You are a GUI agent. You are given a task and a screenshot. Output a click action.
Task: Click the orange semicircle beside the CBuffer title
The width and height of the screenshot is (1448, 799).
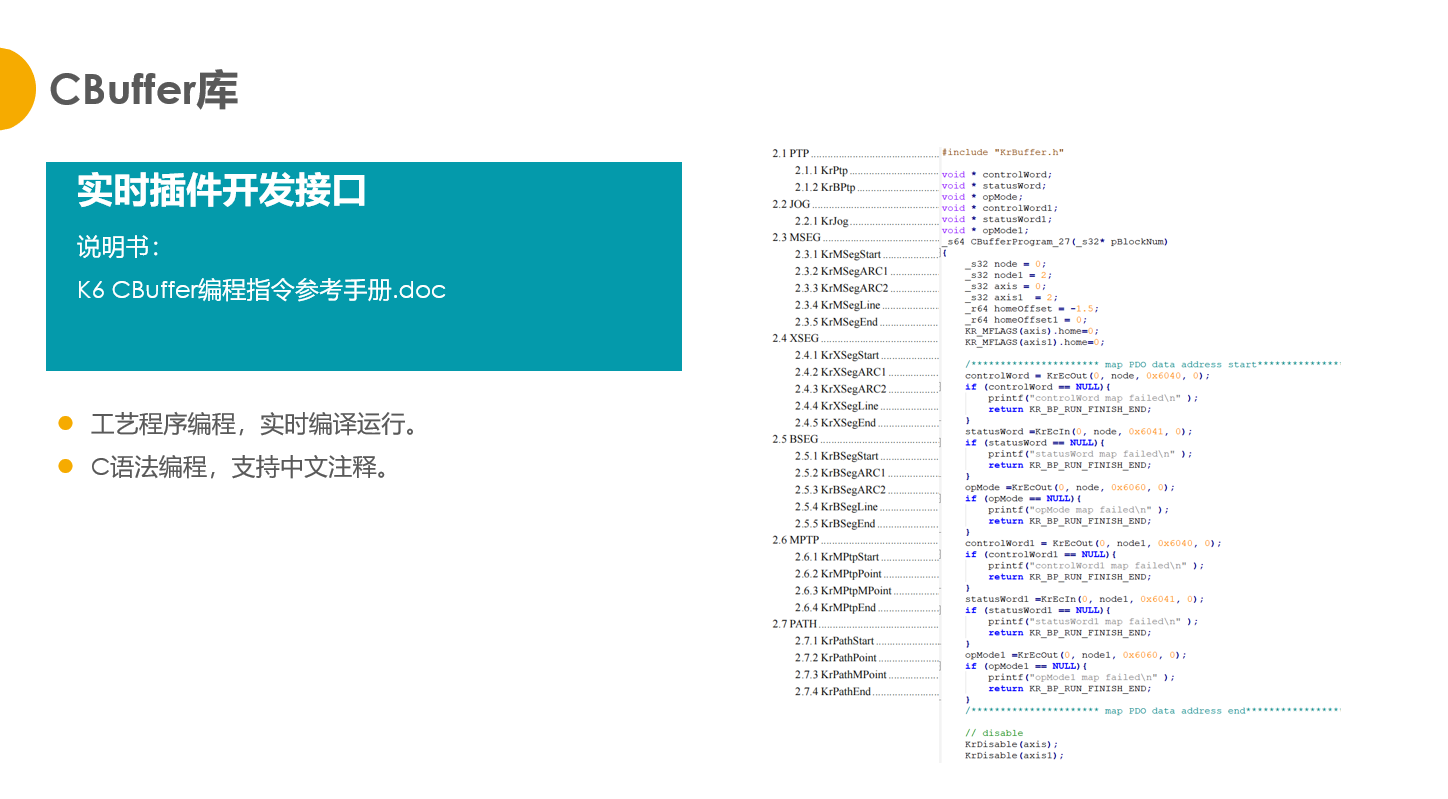click(15, 90)
